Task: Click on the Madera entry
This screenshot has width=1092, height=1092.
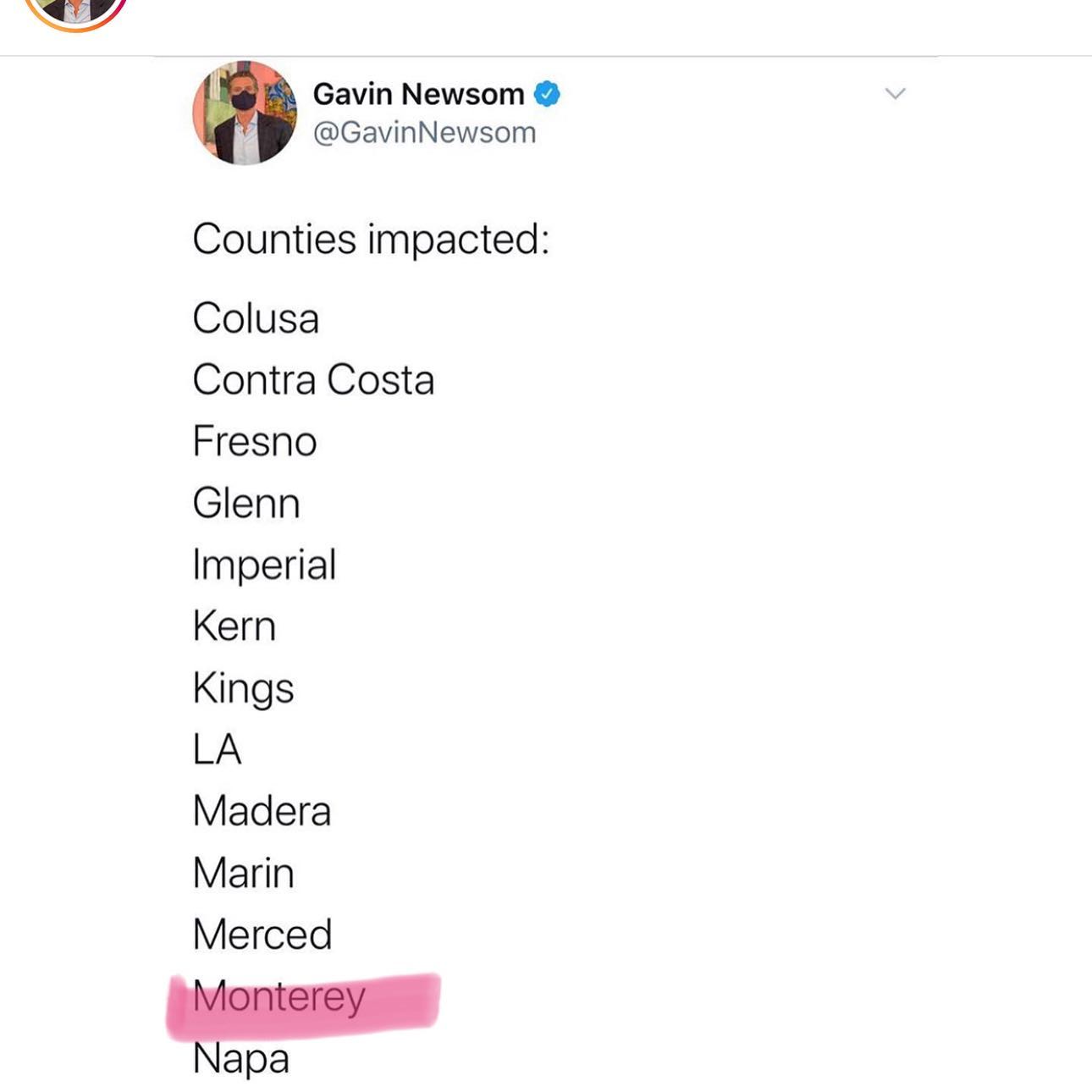Action: tap(262, 811)
